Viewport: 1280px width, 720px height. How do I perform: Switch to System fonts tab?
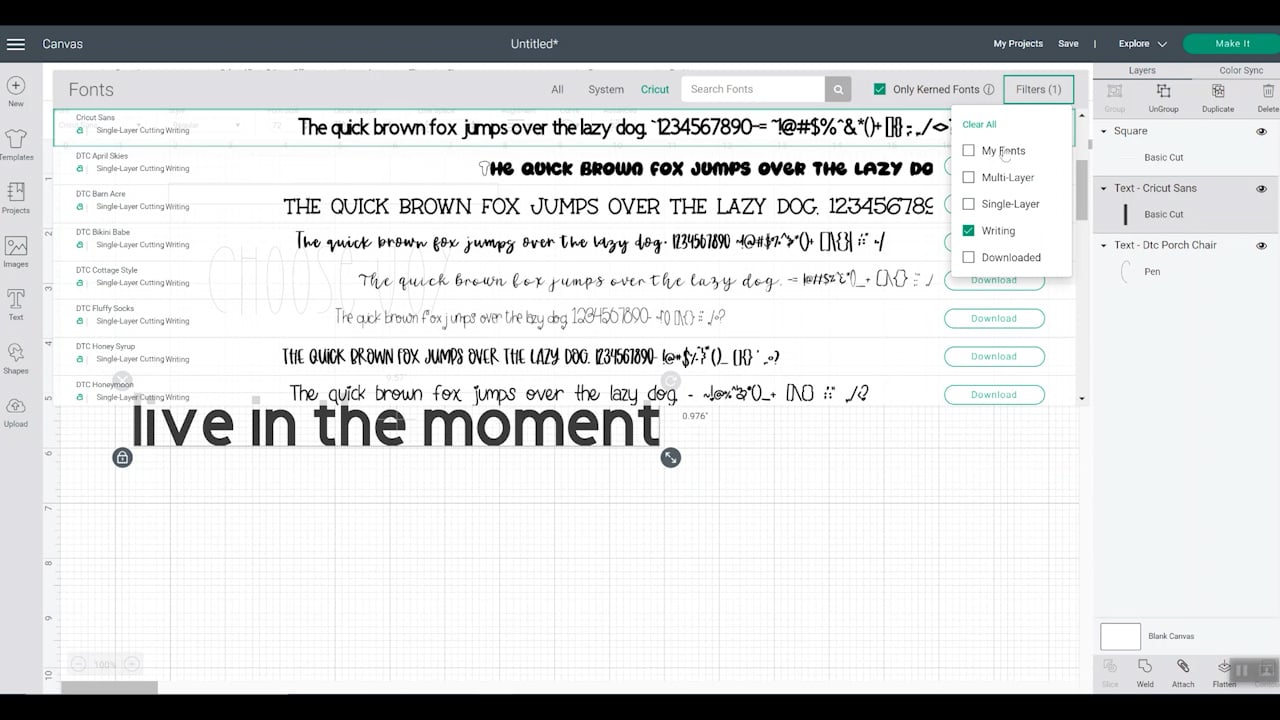click(606, 89)
